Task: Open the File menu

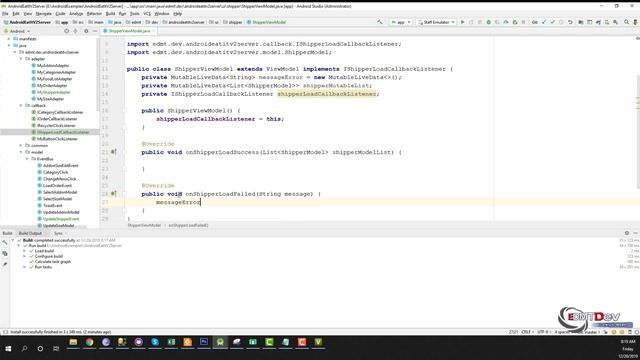Action: (5, 13)
